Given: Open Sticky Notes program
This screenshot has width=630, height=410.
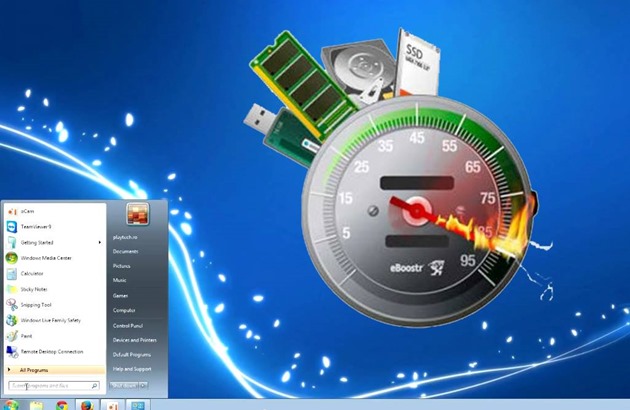Looking at the screenshot, I should pyautogui.click(x=33, y=289).
